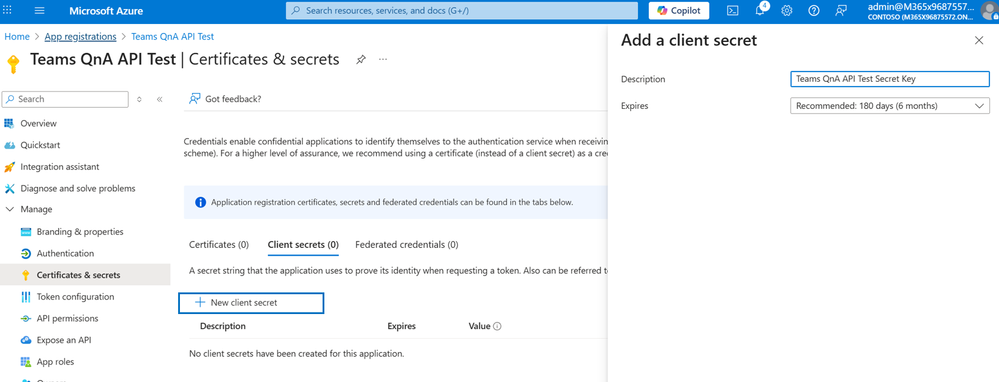Screen dimensions: 999x382
Task: Select Certificates & secrets in sidebar
Action: 85,275
